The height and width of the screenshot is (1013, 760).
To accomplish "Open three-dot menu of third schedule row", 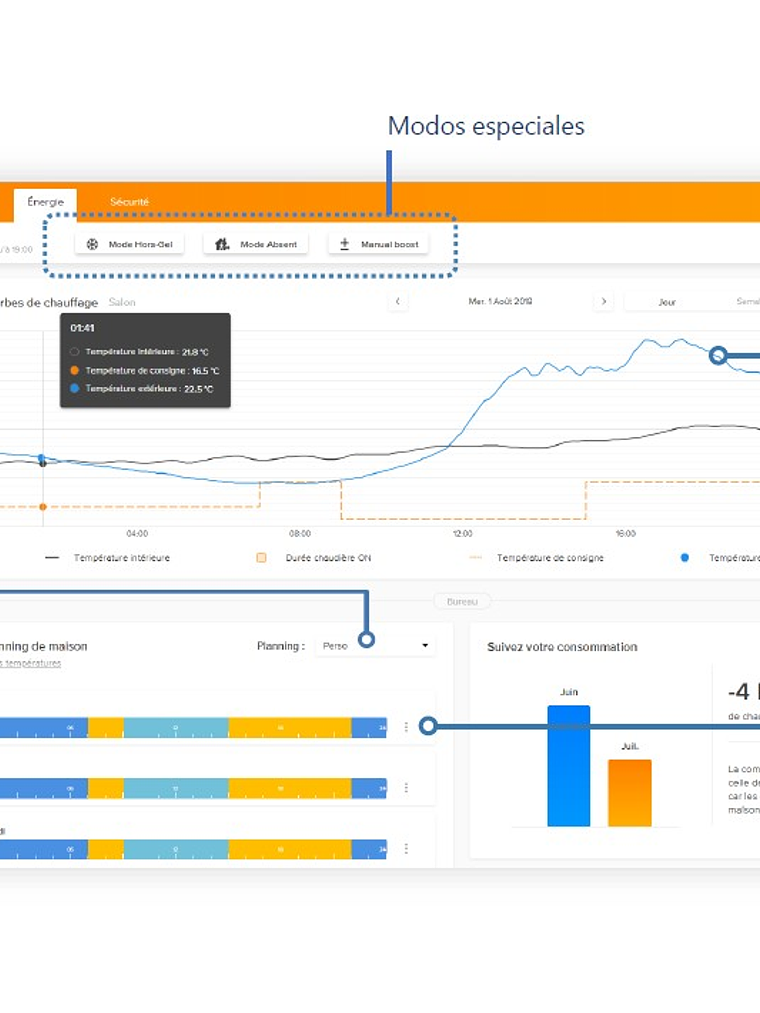I will click(x=406, y=848).
